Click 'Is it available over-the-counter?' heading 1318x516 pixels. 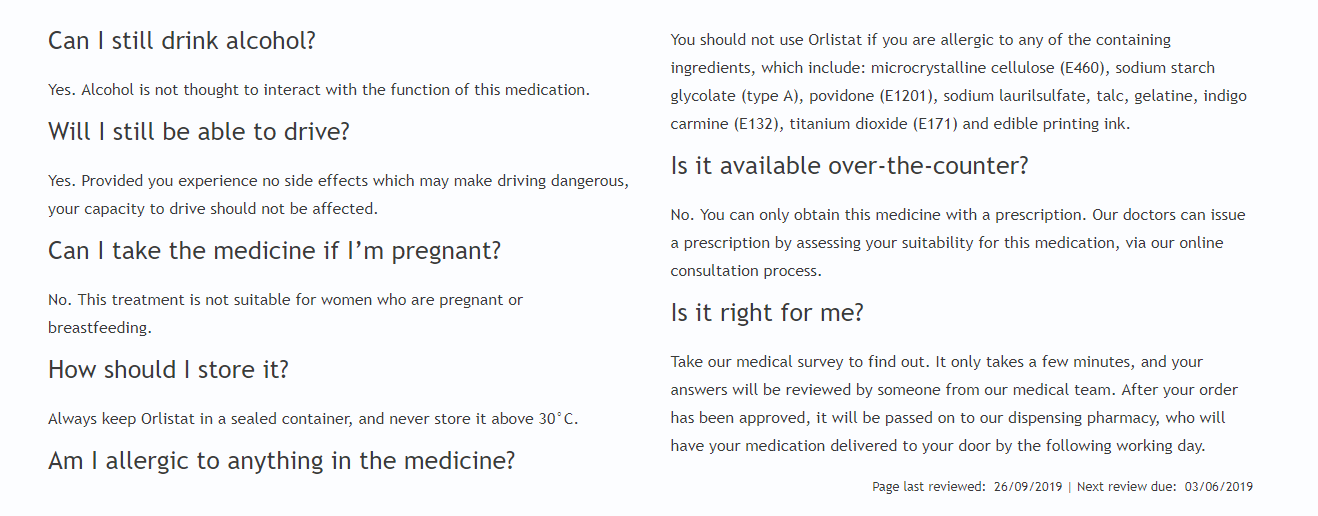coord(849,166)
